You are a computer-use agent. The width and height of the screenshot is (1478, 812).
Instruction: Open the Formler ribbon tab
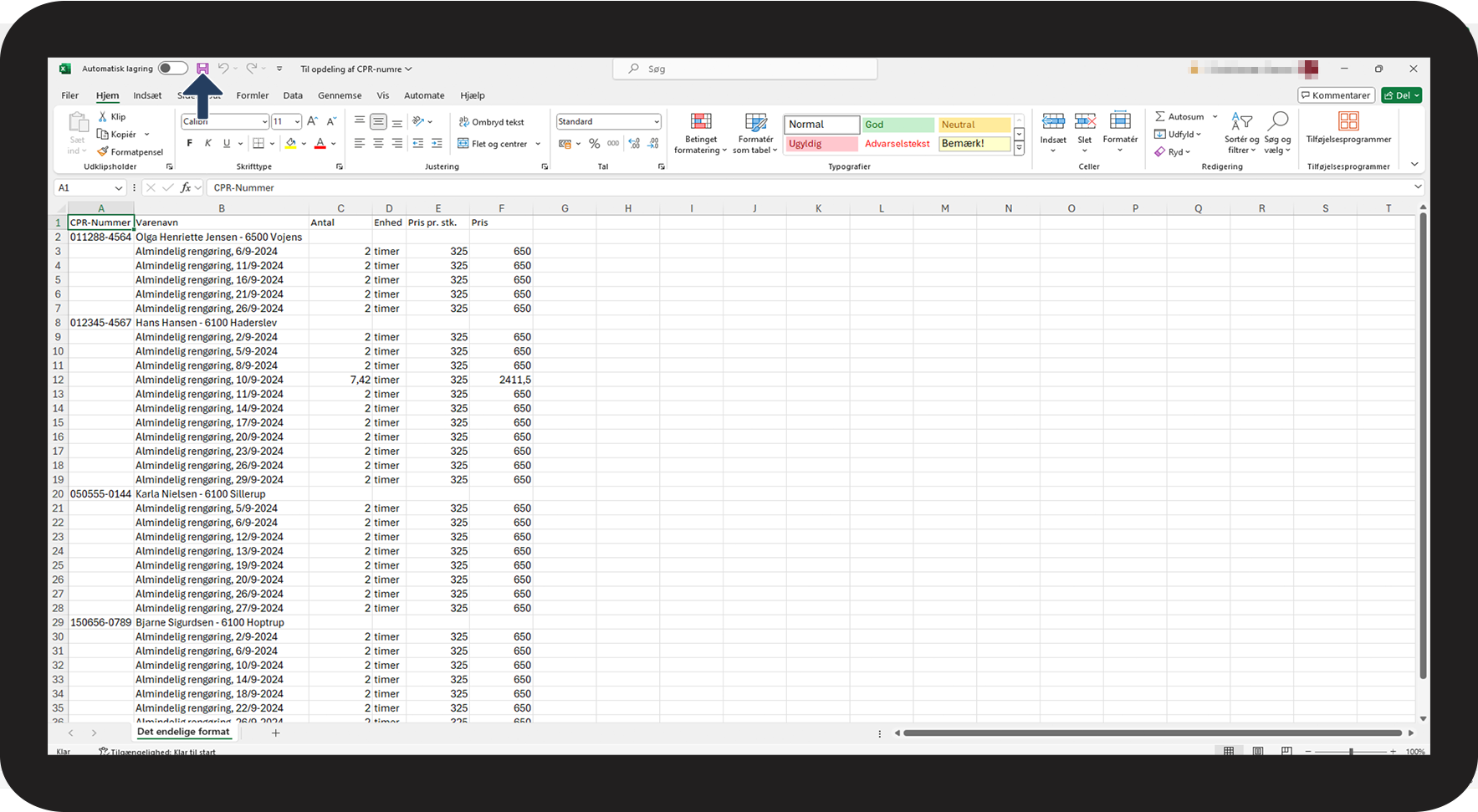(253, 95)
